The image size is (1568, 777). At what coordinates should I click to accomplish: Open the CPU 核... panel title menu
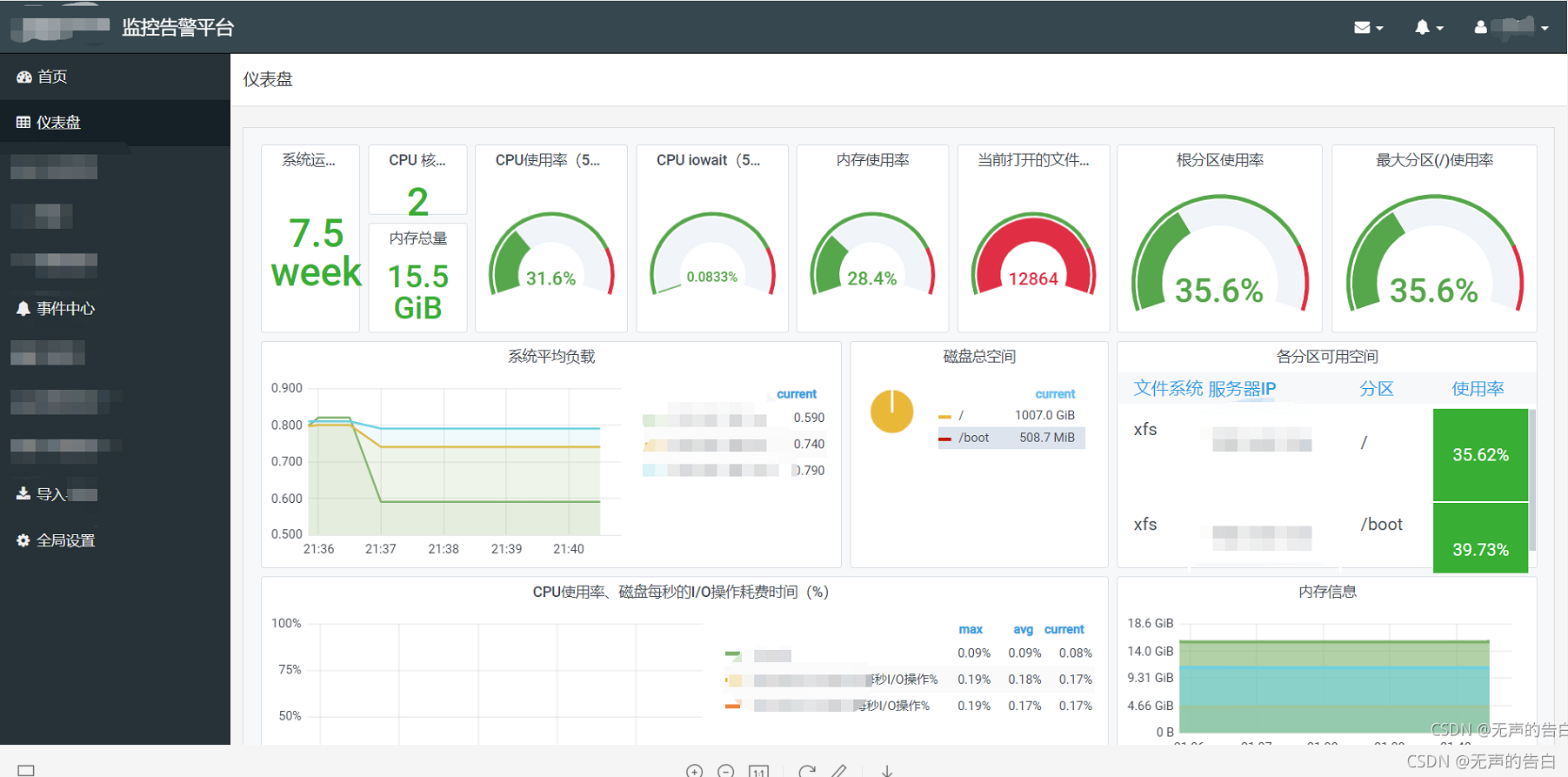pos(417,160)
